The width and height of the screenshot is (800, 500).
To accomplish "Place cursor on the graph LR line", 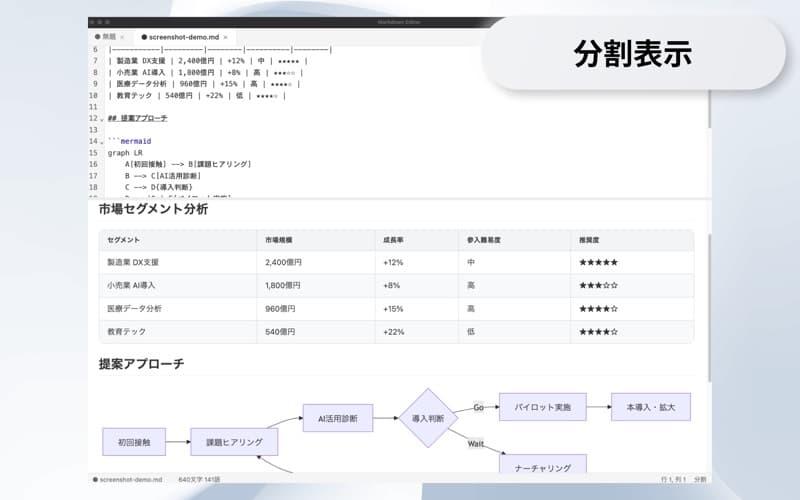I will coord(125,153).
